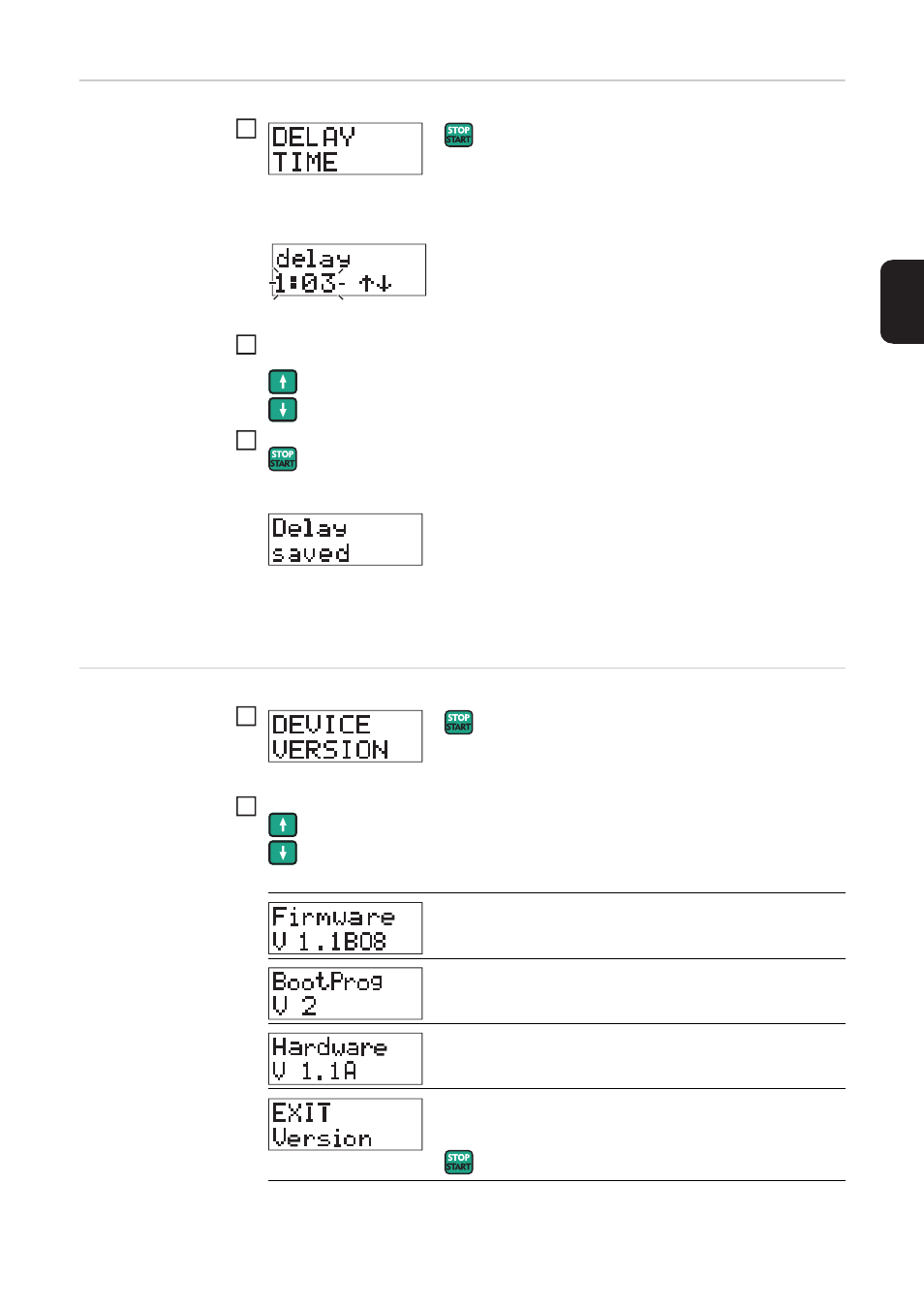Click the black tab on the page's right edge

(x=903, y=301)
